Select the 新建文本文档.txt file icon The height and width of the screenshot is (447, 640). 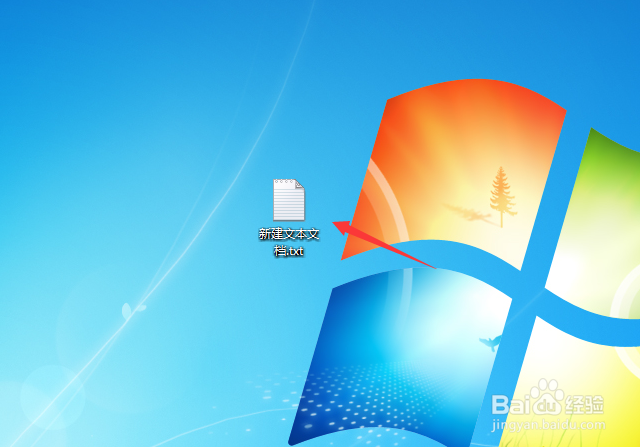click(289, 200)
